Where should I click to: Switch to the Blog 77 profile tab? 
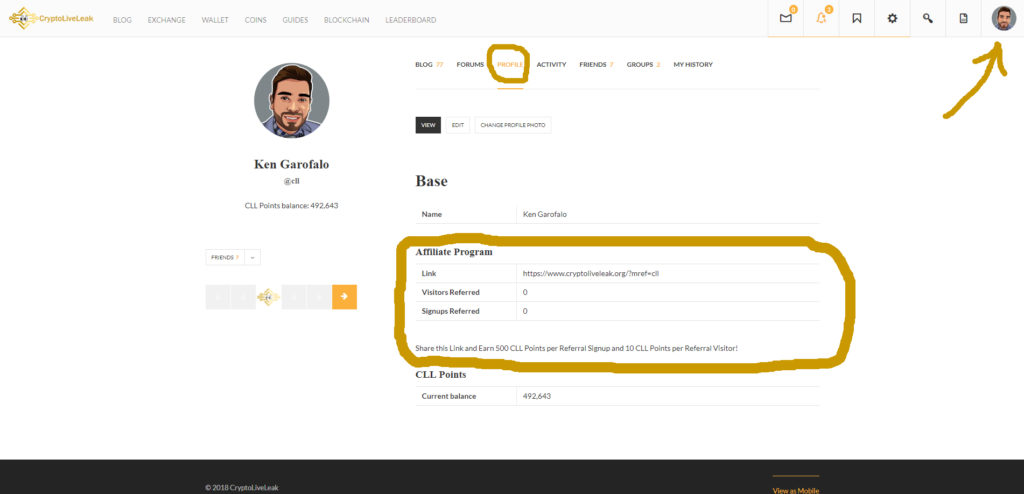[429, 65]
